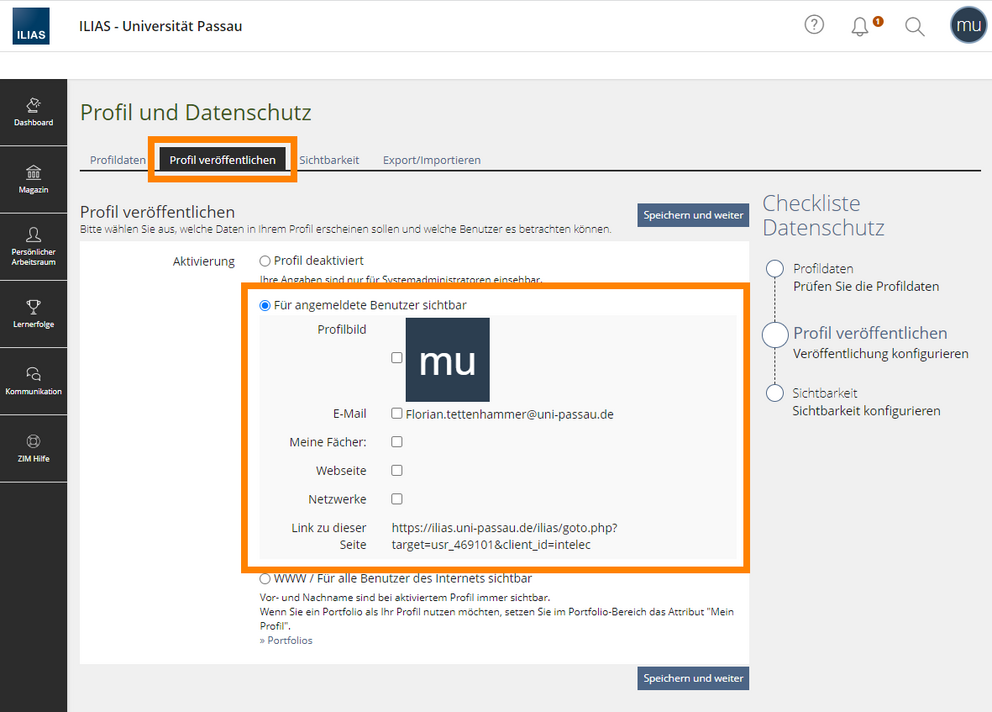Open Persönlicher Arbeitsraum in the sidebar
This screenshot has width=992, height=712.
click(x=34, y=247)
